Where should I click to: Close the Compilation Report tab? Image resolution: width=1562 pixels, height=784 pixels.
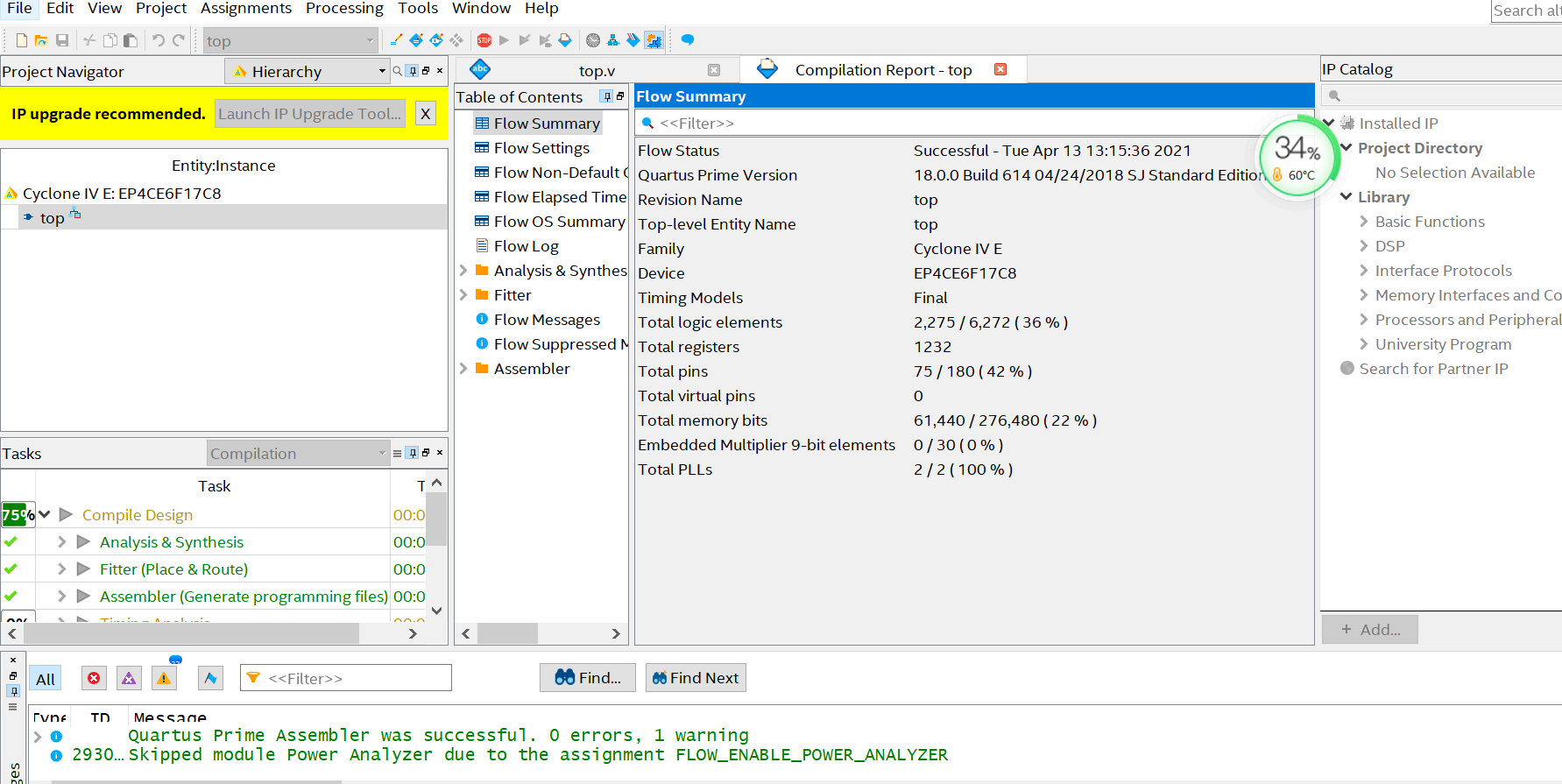[1000, 69]
